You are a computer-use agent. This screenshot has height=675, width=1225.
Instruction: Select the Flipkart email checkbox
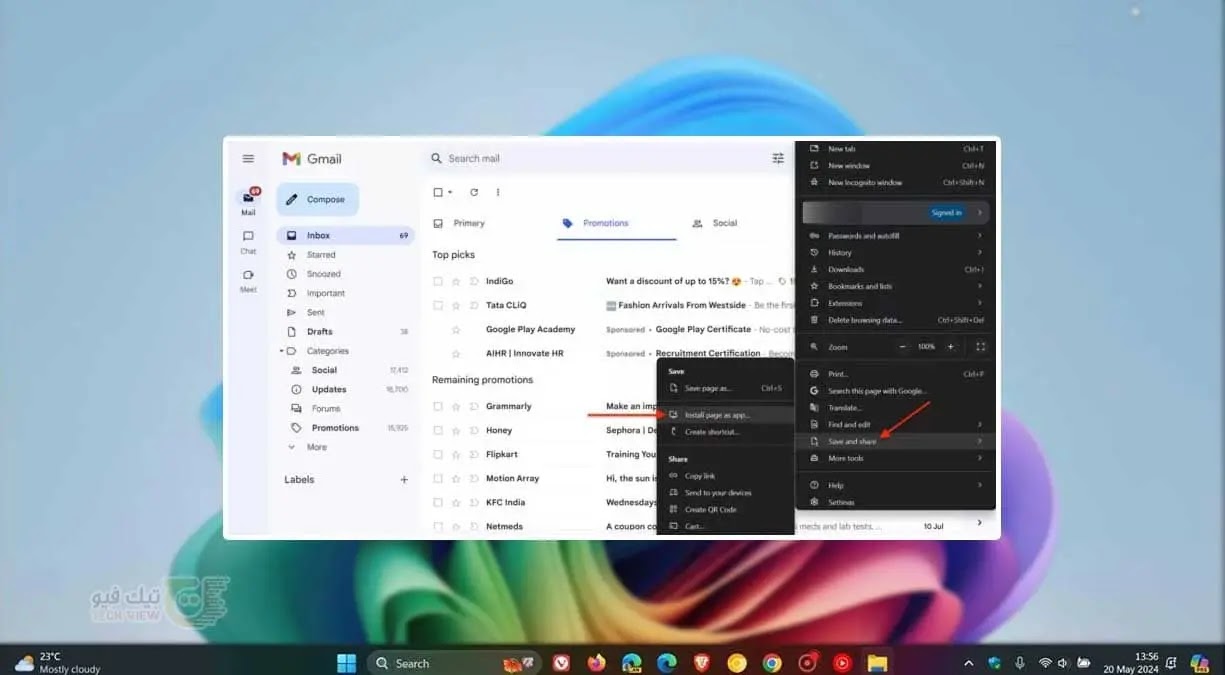coord(438,454)
